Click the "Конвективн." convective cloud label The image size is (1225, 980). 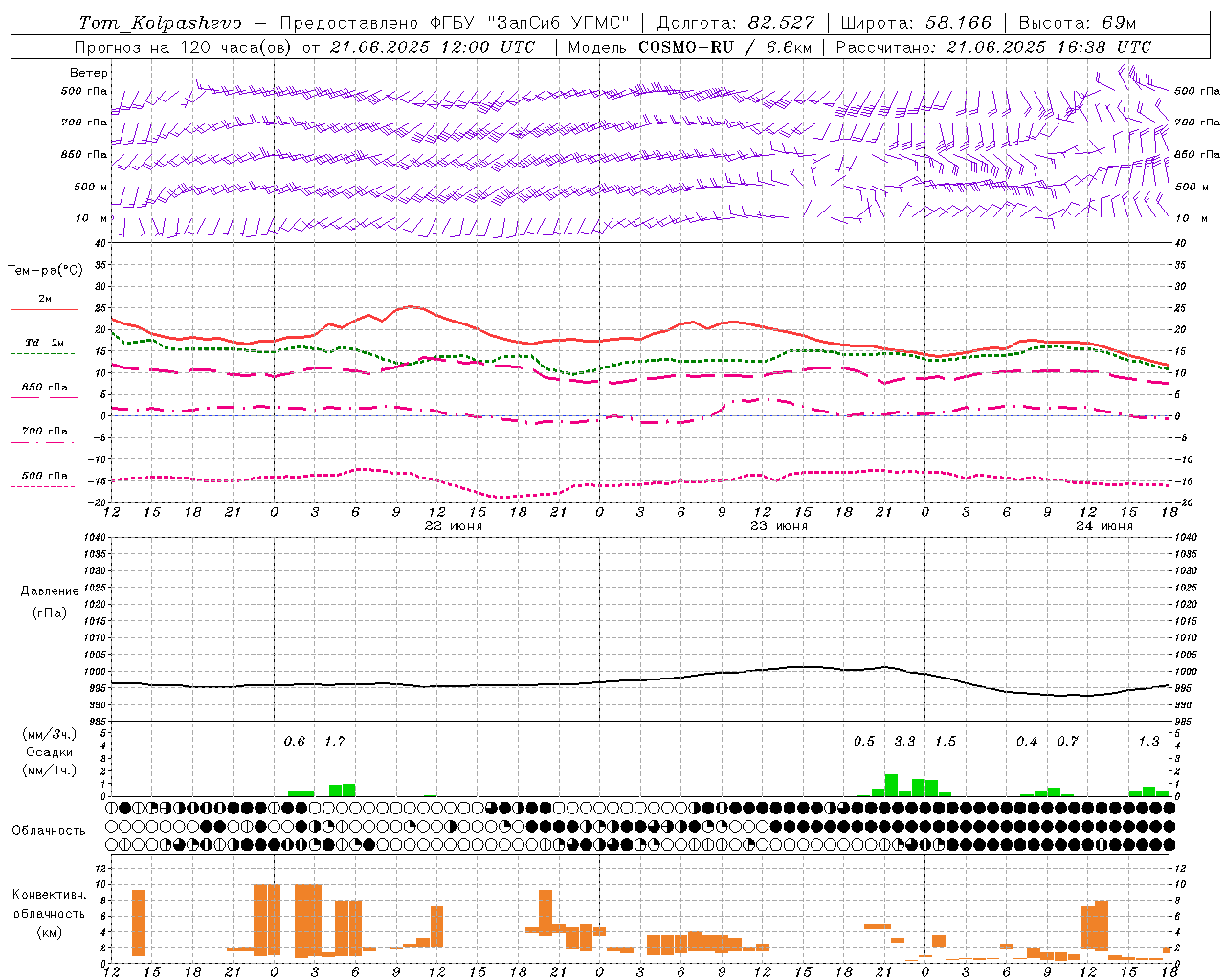tap(50, 895)
